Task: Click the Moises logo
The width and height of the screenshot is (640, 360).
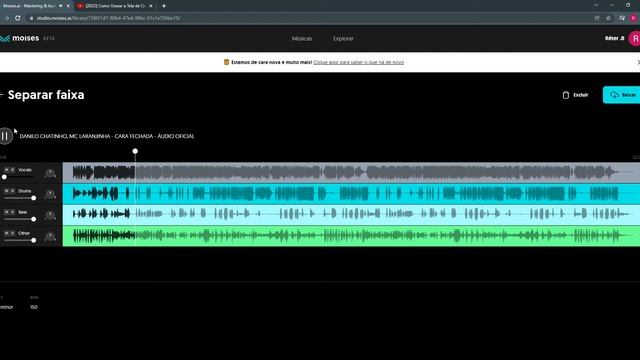Action: pos(20,38)
